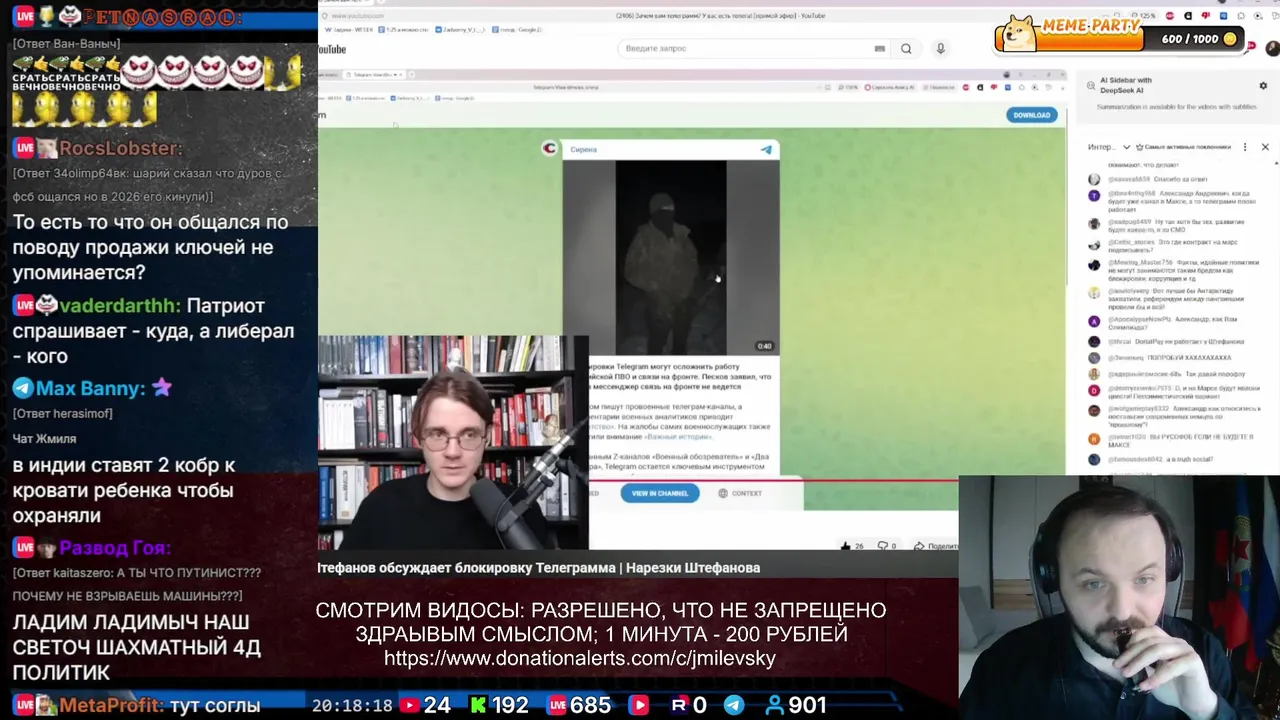Open the chat three-dot options menu
This screenshot has width=1280, height=720.
click(1245, 147)
